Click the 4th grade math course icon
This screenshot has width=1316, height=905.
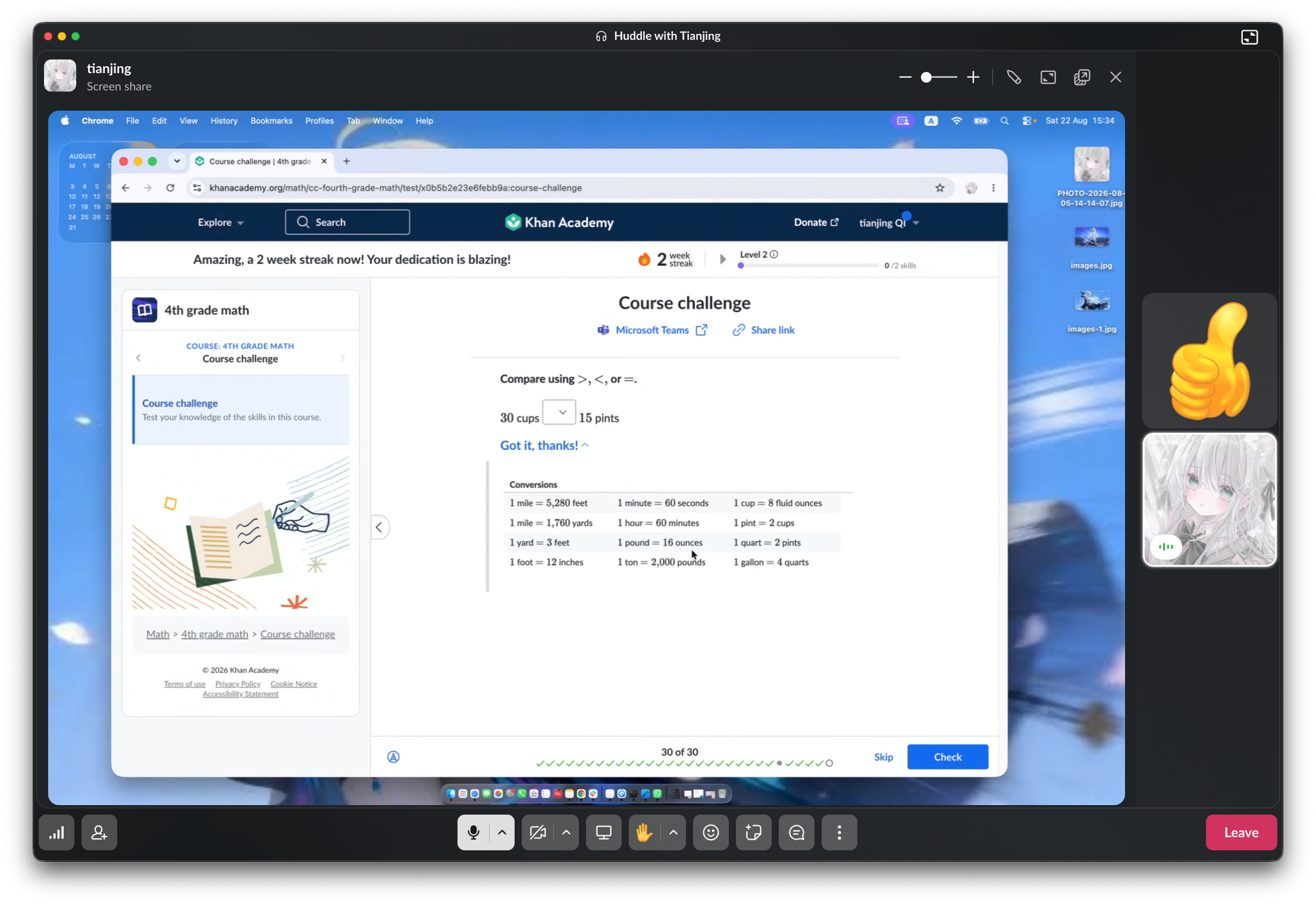145,310
